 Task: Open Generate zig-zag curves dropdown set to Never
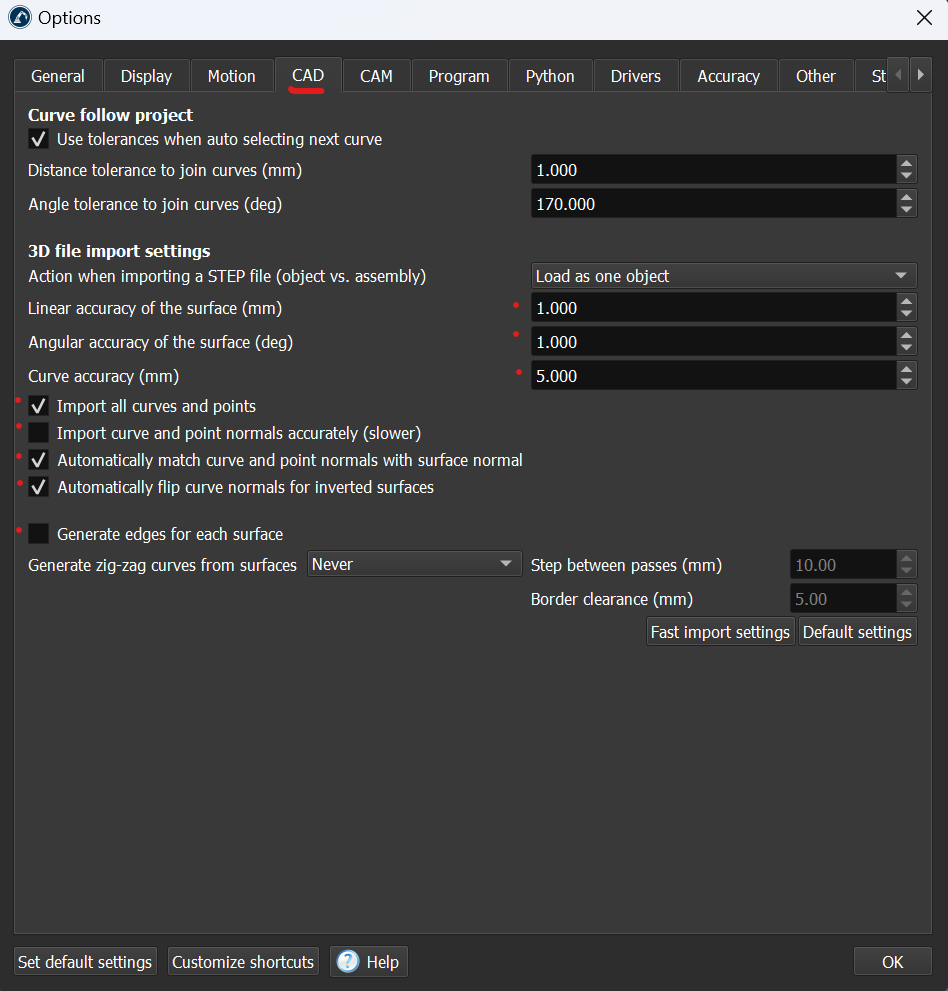pyautogui.click(x=415, y=564)
